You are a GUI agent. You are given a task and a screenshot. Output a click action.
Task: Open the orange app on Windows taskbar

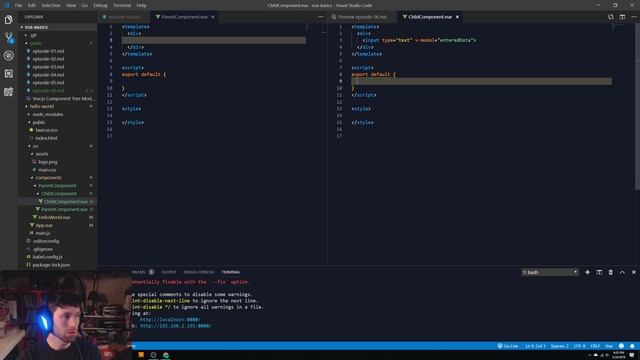(x=141, y=355)
